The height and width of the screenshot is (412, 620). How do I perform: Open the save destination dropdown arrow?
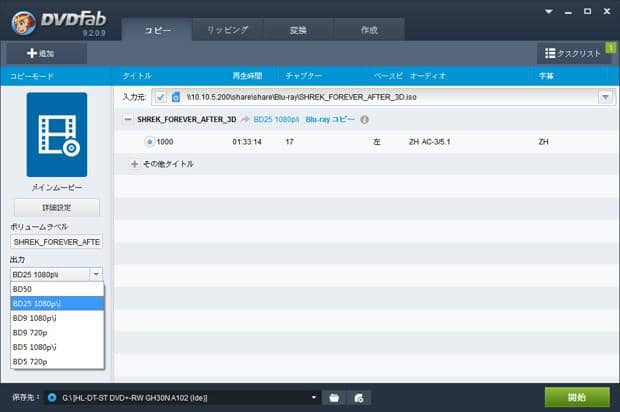tap(314, 397)
